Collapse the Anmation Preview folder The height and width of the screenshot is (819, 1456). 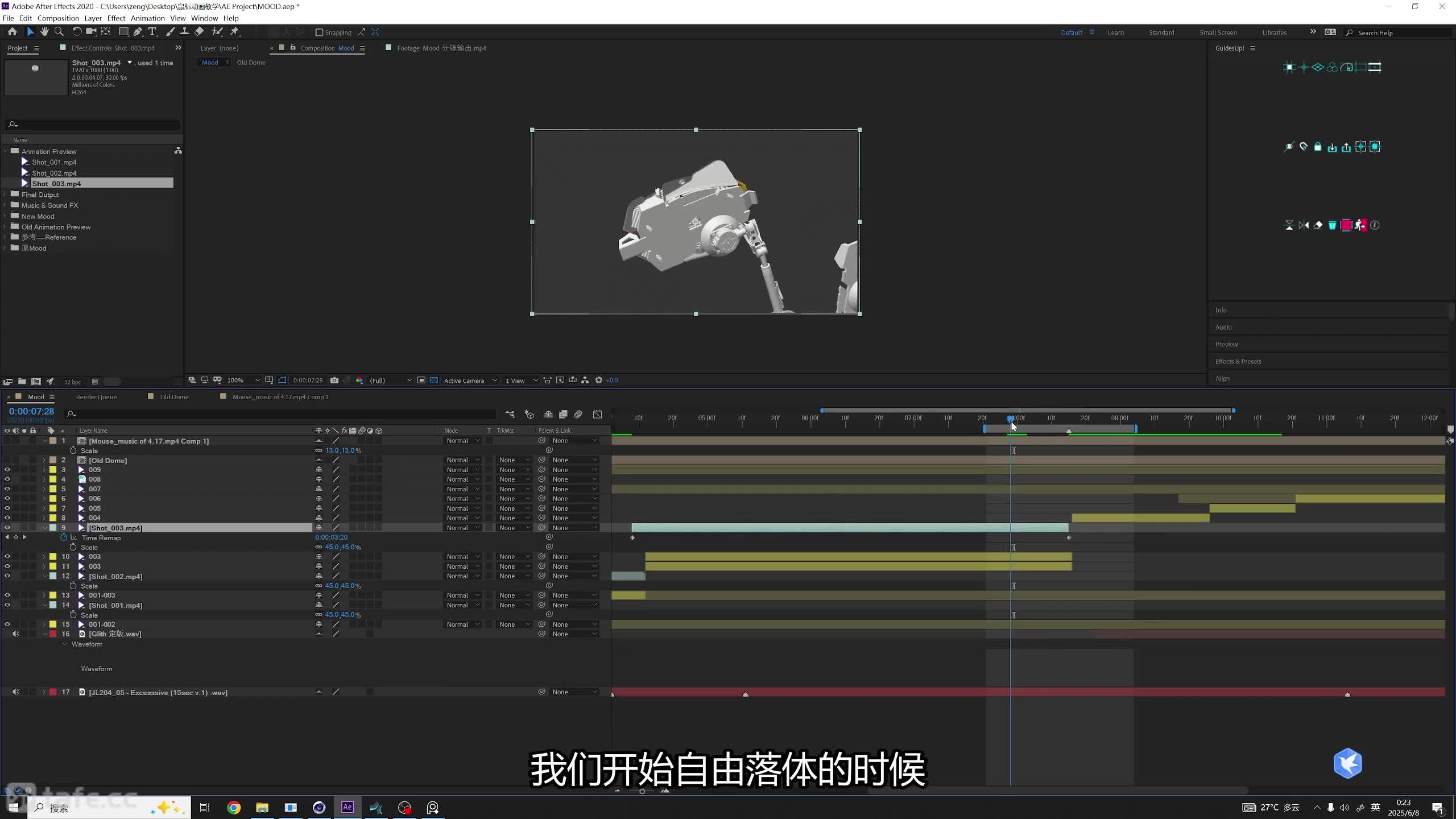(5, 151)
